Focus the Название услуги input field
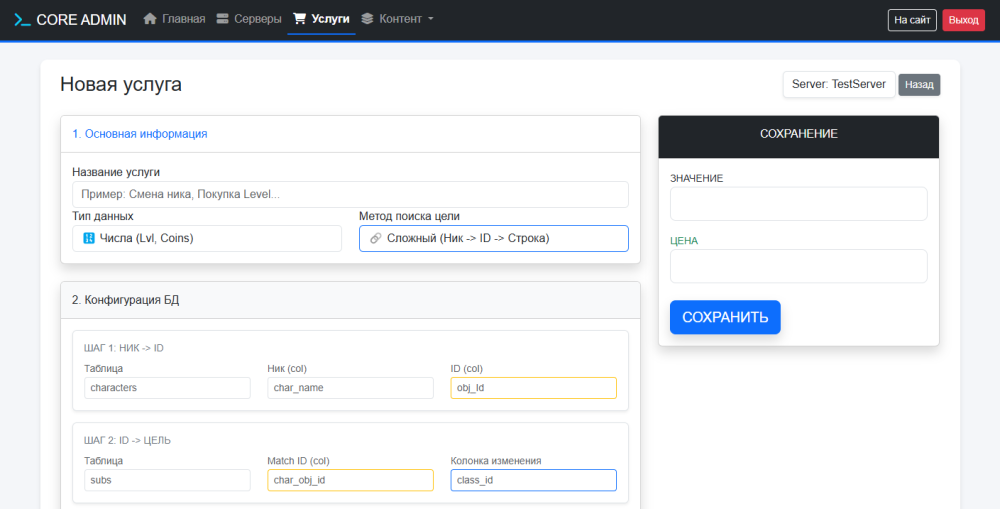The width and height of the screenshot is (1000, 509). coord(350,194)
